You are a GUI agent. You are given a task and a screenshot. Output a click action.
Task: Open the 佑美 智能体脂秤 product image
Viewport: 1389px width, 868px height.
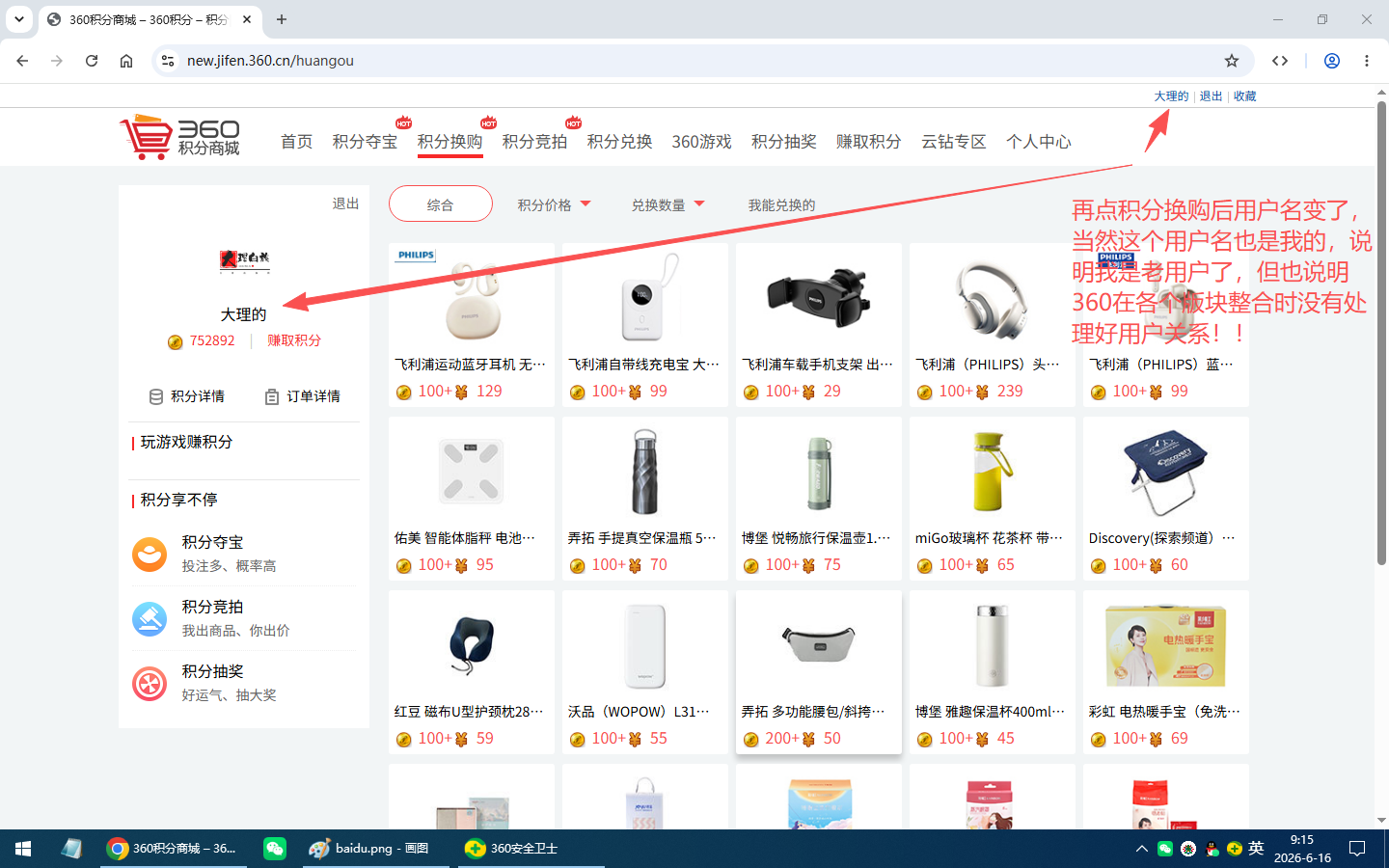click(472, 472)
